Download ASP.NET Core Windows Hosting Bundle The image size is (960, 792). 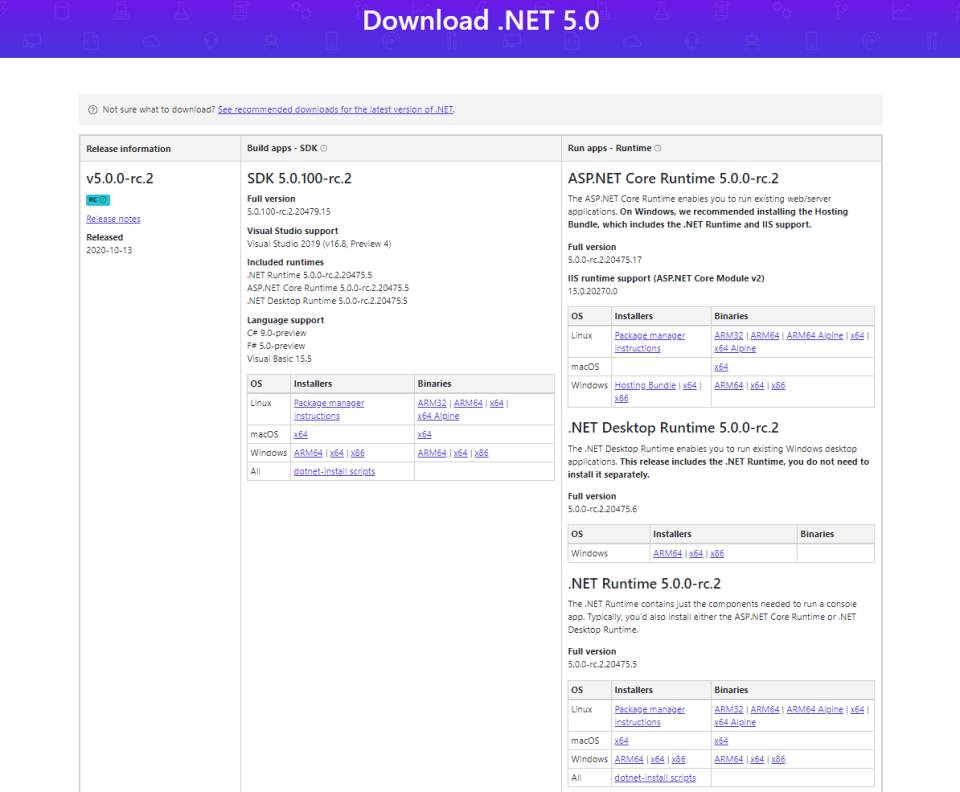tap(645, 386)
